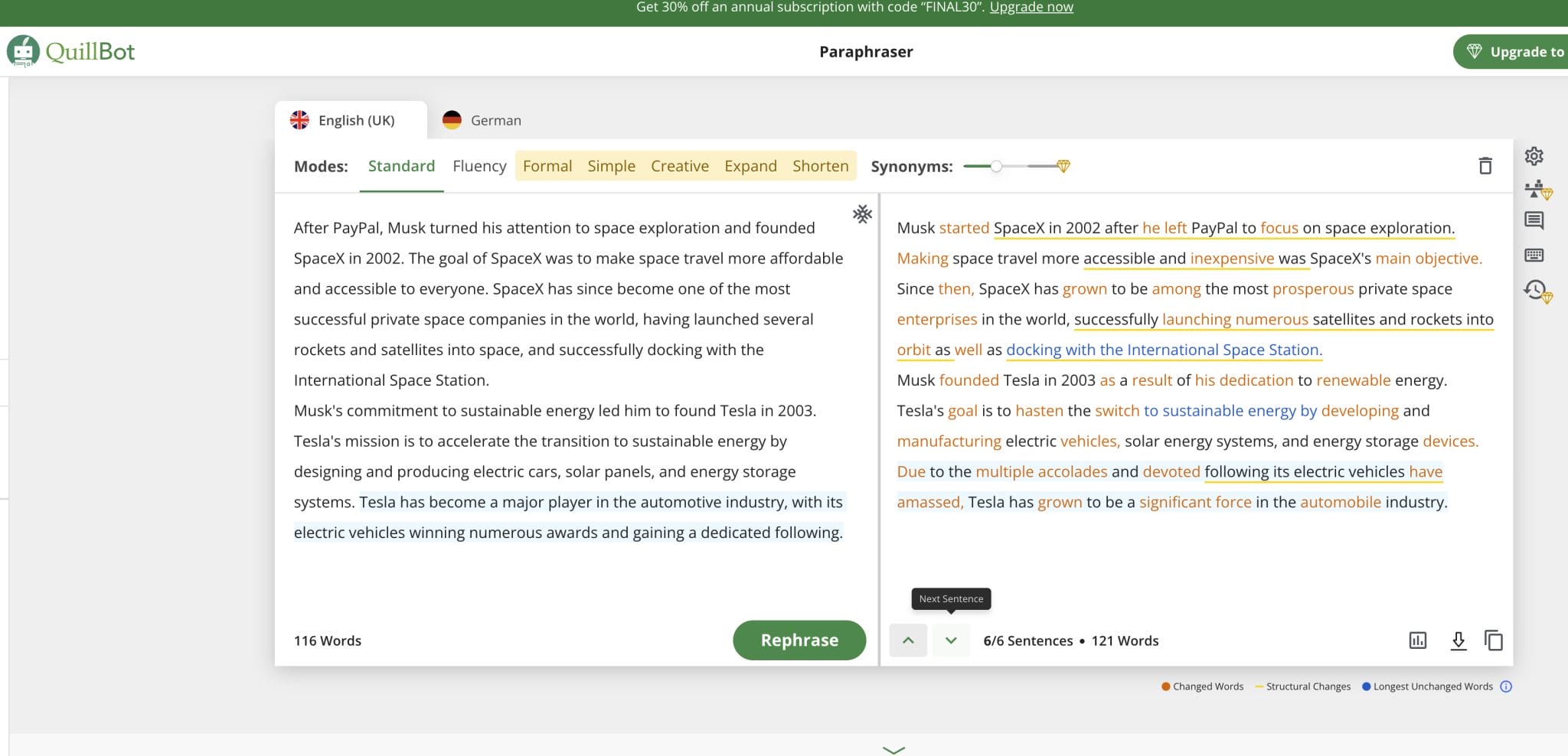Adjust the Synonyms slider handle
Viewport: 1568px width, 756px height.
click(x=996, y=166)
